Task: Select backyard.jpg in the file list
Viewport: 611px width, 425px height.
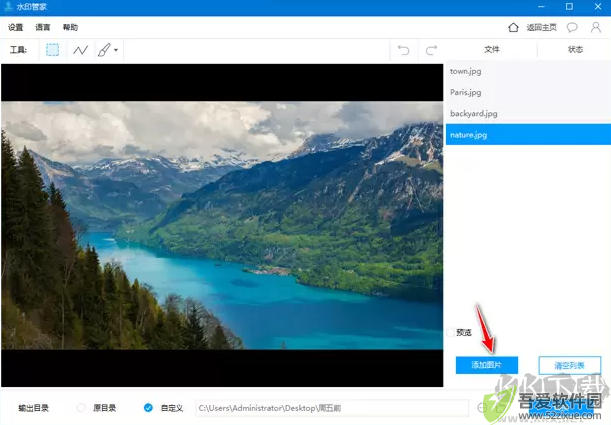Action: [528, 113]
